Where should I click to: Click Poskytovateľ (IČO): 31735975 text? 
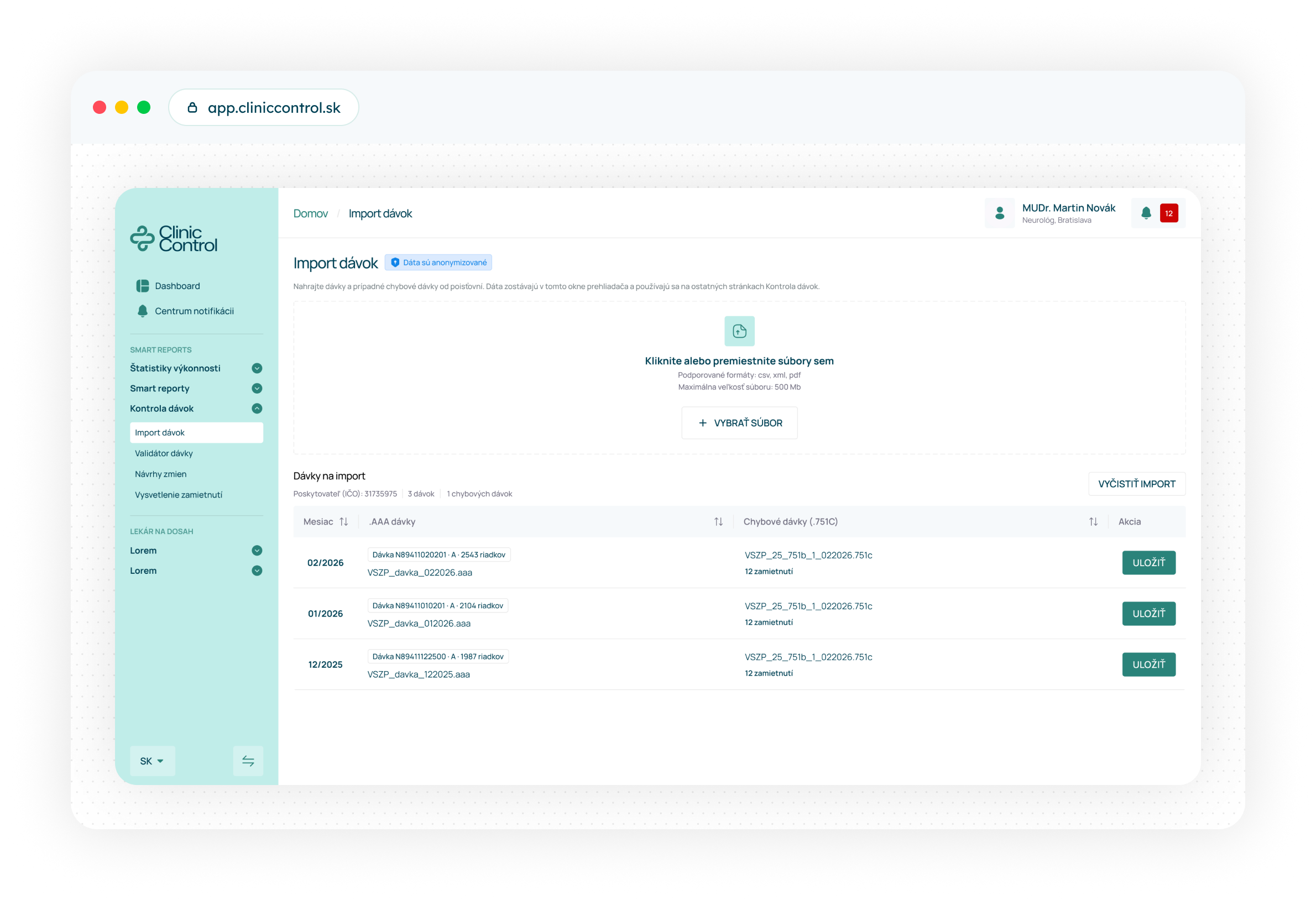coord(345,494)
